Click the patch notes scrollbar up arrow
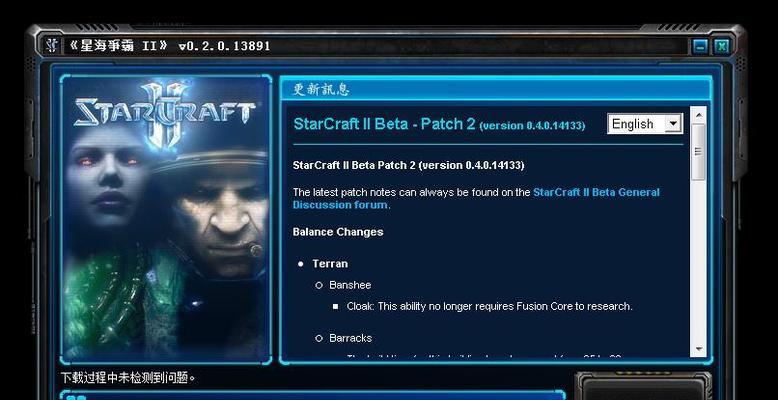The image size is (778, 400). [699, 115]
